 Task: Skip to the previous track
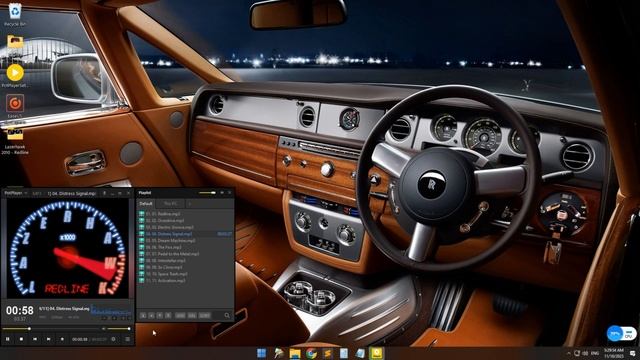click(35, 339)
